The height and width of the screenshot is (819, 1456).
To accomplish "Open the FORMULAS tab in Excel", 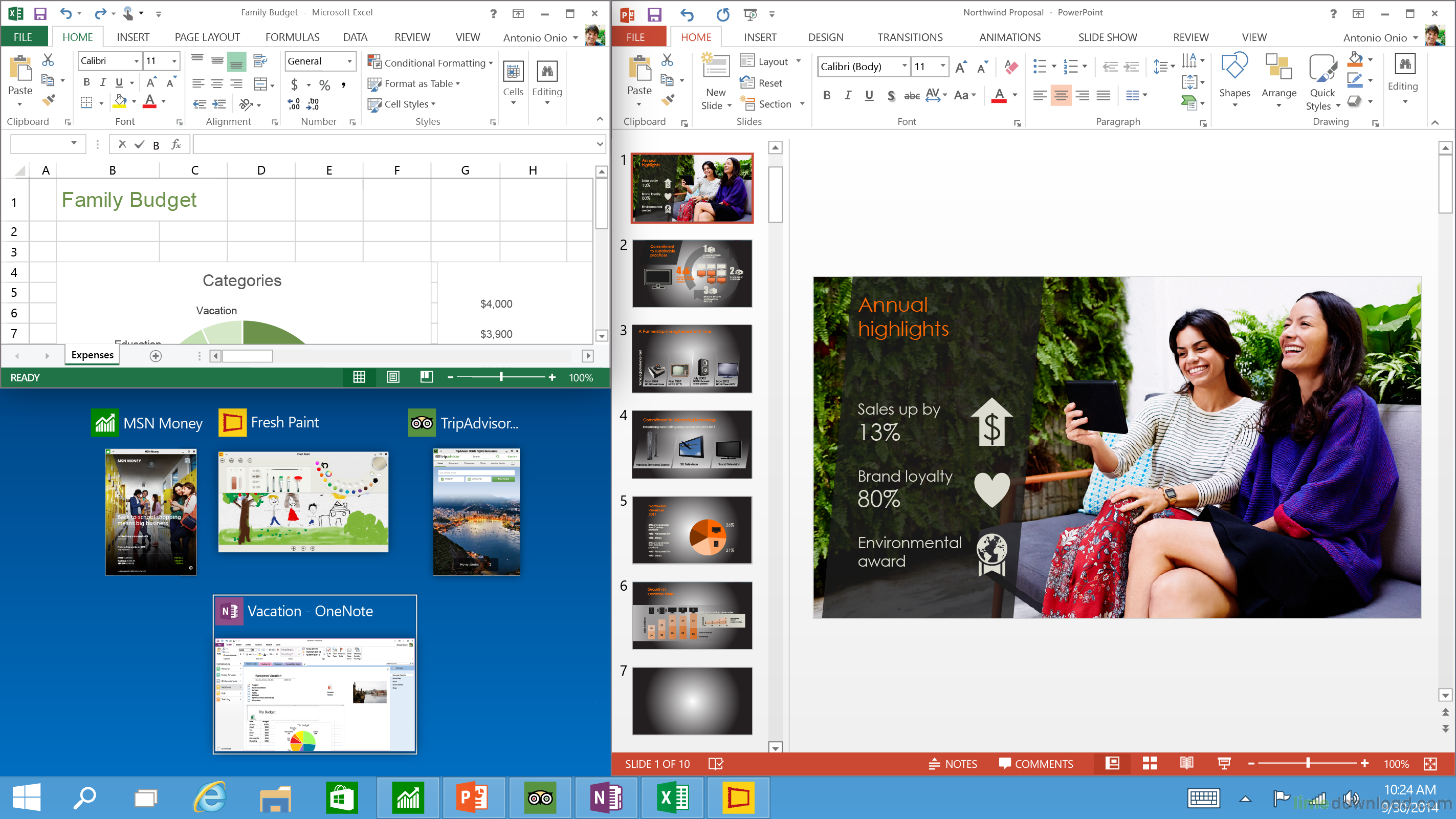I will (x=293, y=37).
